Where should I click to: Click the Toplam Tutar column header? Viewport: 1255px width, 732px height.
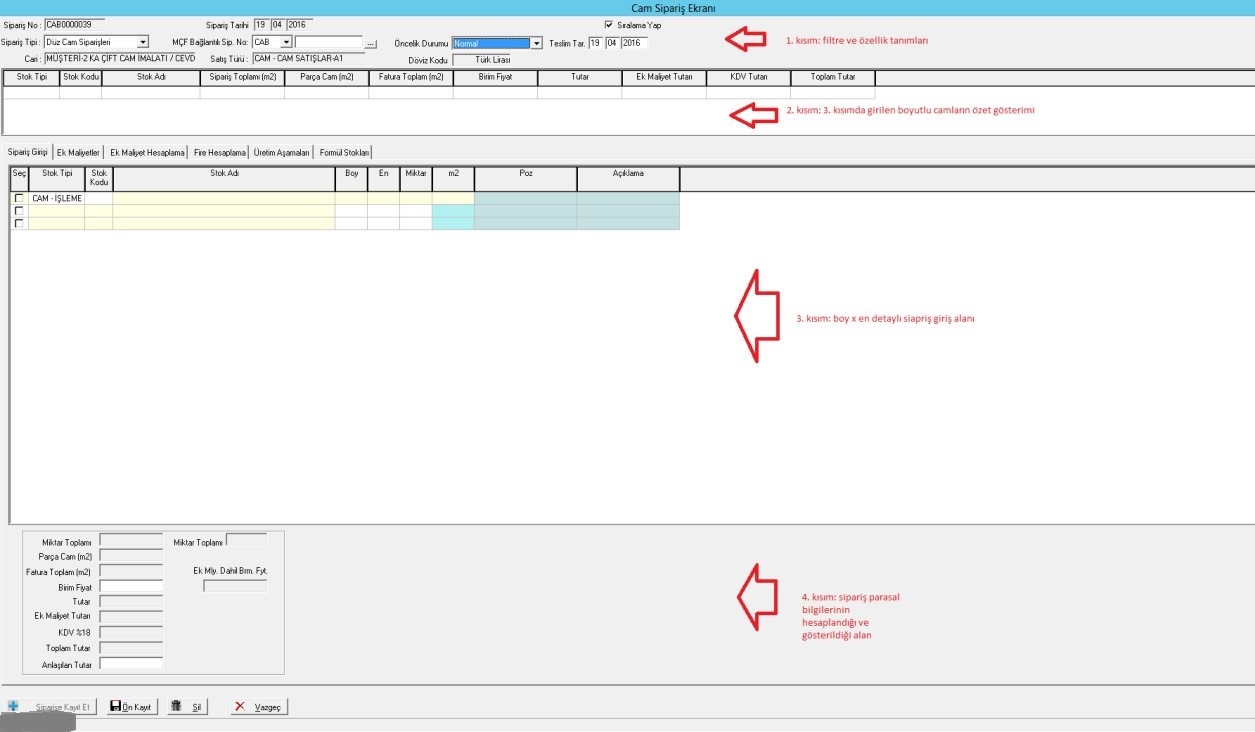833,77
